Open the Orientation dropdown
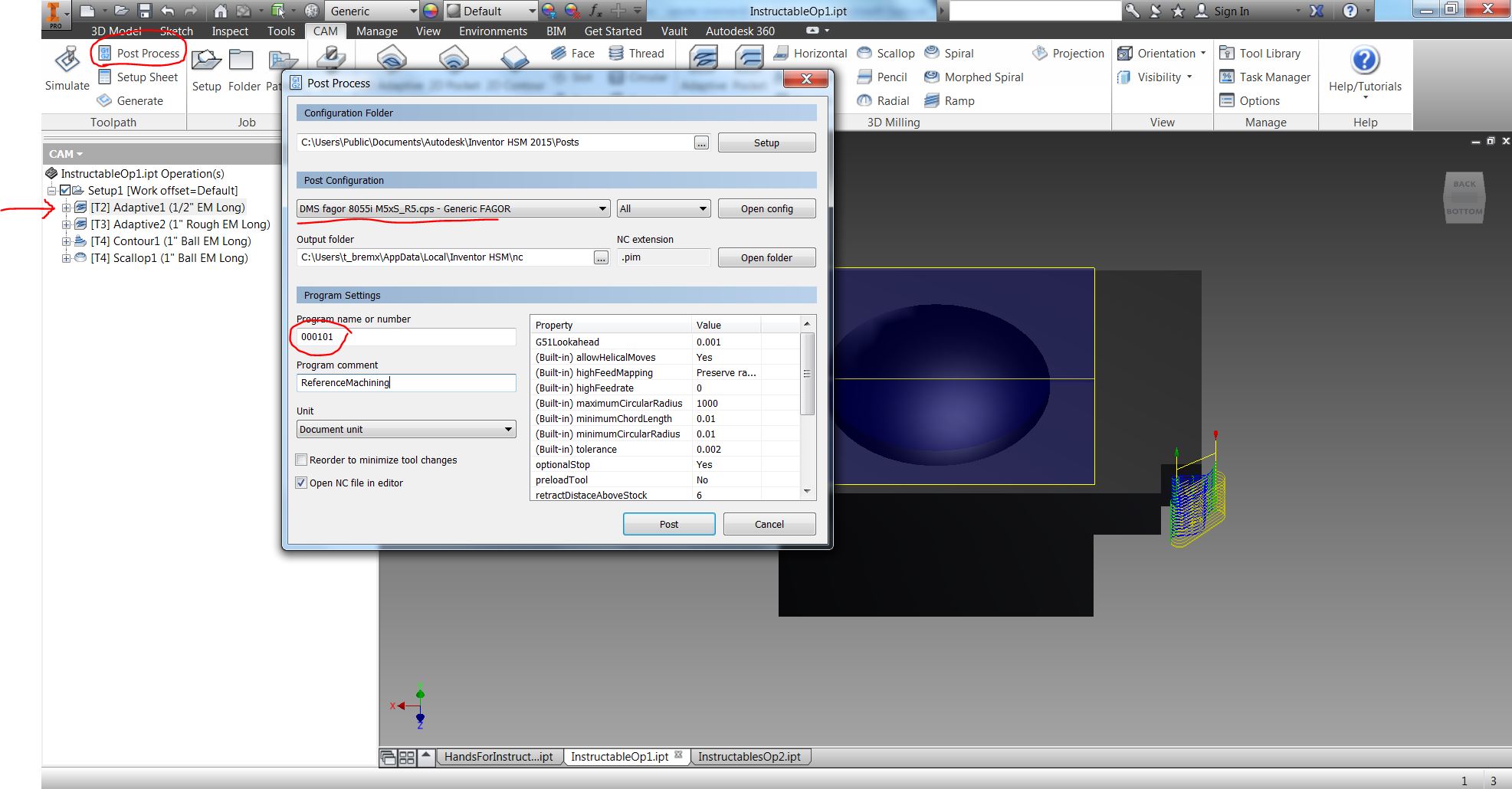The width and height of the screenshot is (1512, 789). 1162,53
